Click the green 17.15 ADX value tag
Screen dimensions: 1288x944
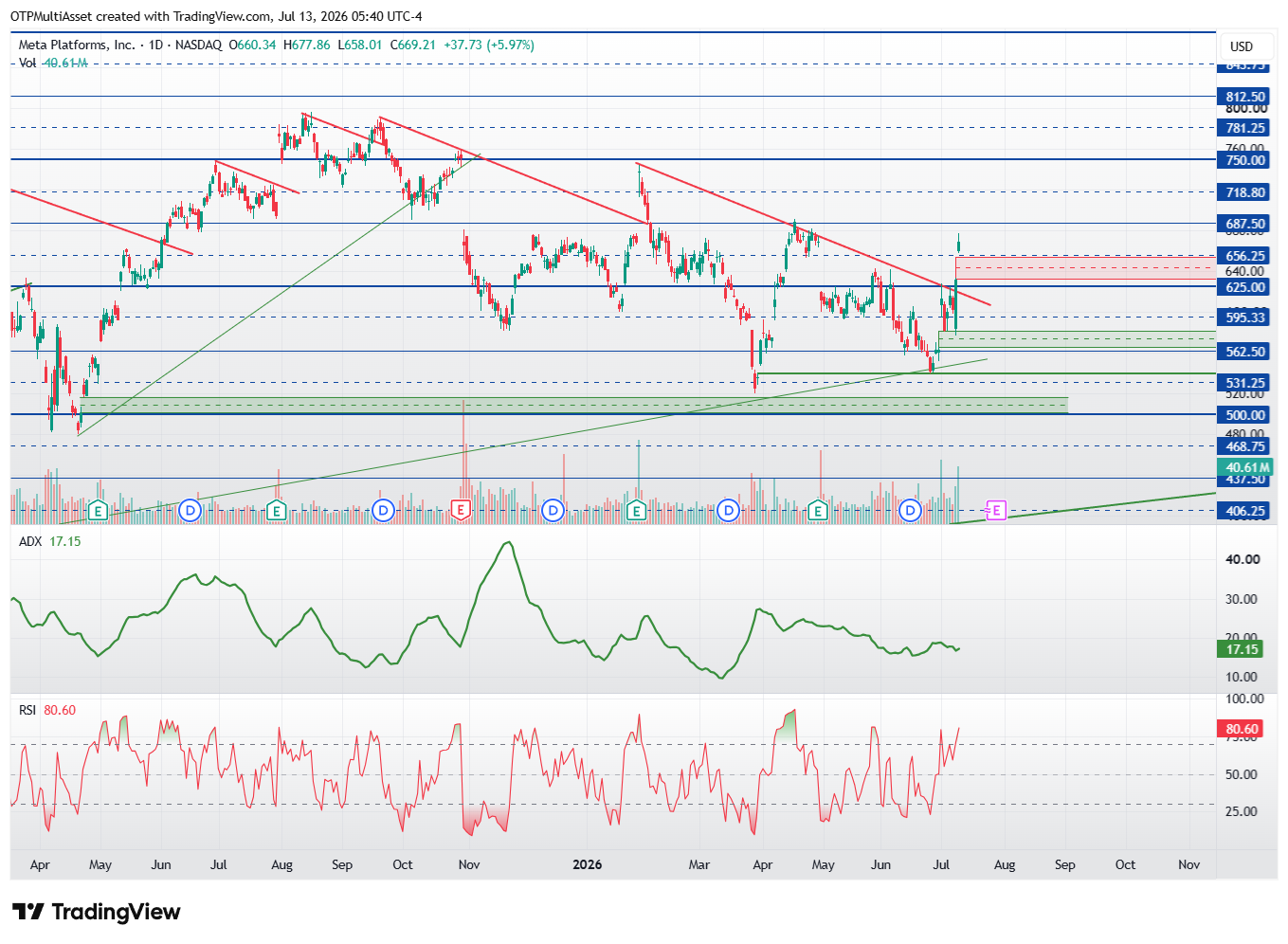1242,649
